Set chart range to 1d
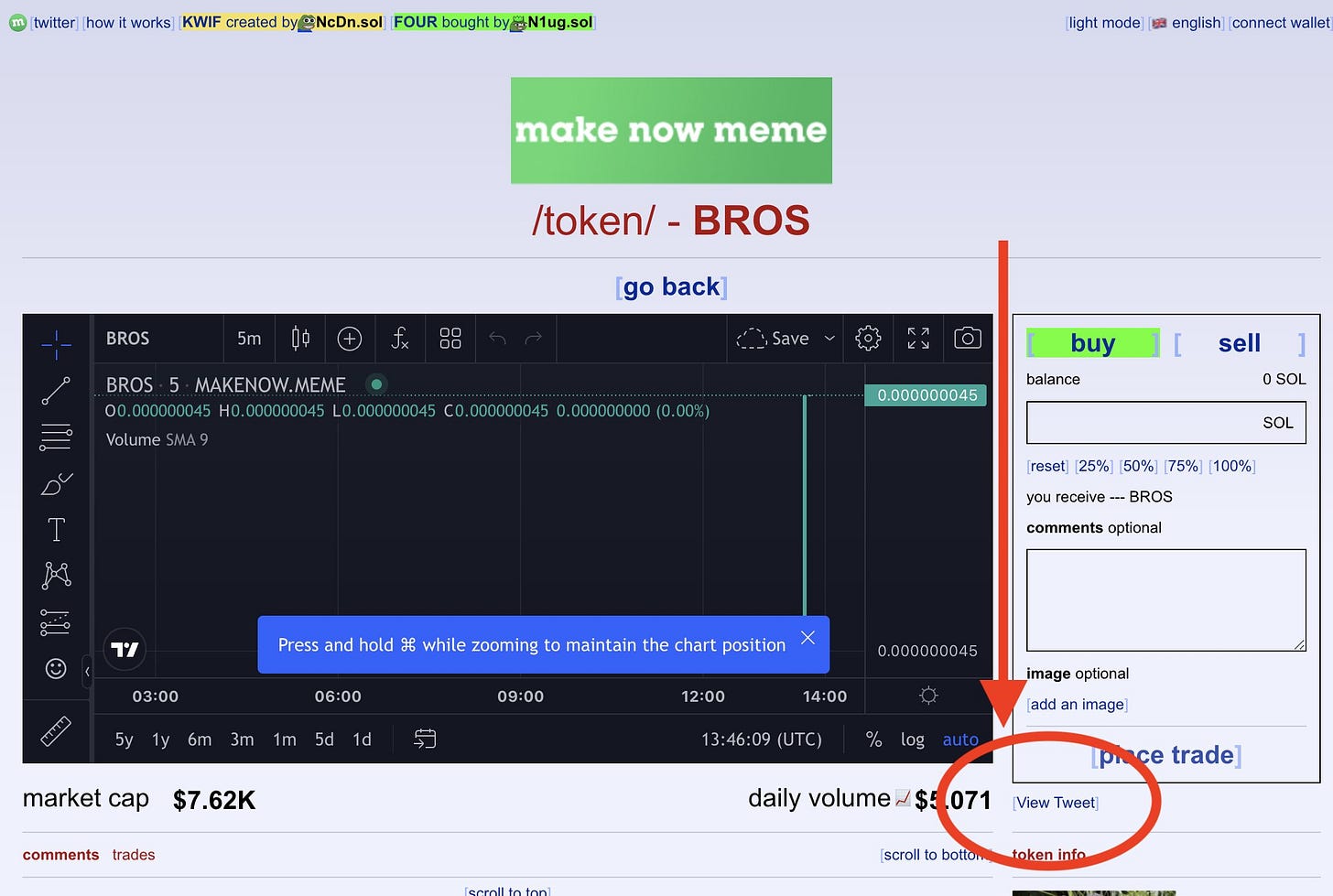The width and height of the screenshot is (1333, 896). (x=363, y=739)
